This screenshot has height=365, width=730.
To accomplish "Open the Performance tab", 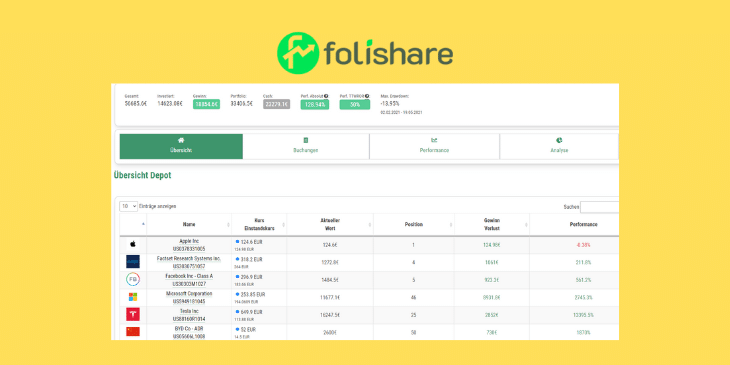I will click(434, 146).
